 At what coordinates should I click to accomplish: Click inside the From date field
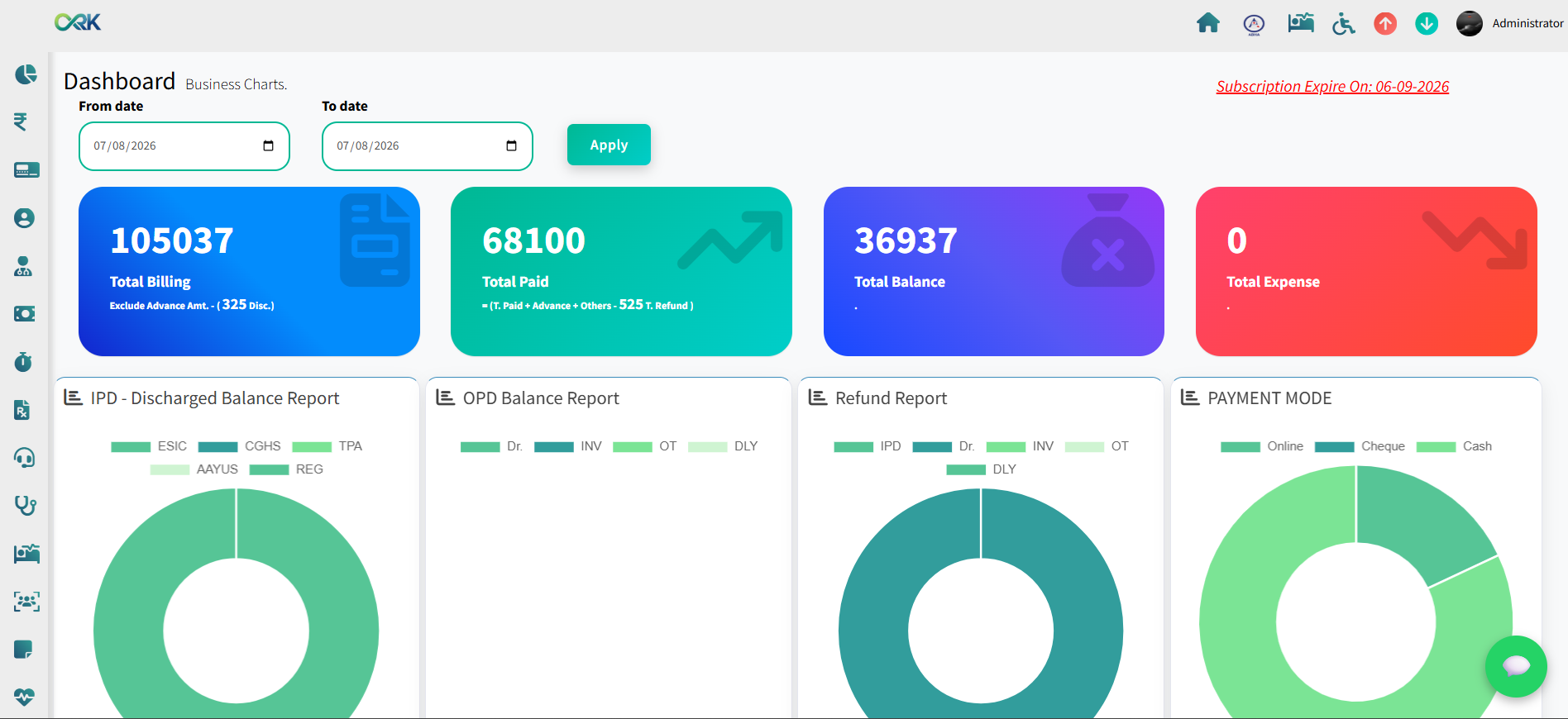[x=184, y=146]
